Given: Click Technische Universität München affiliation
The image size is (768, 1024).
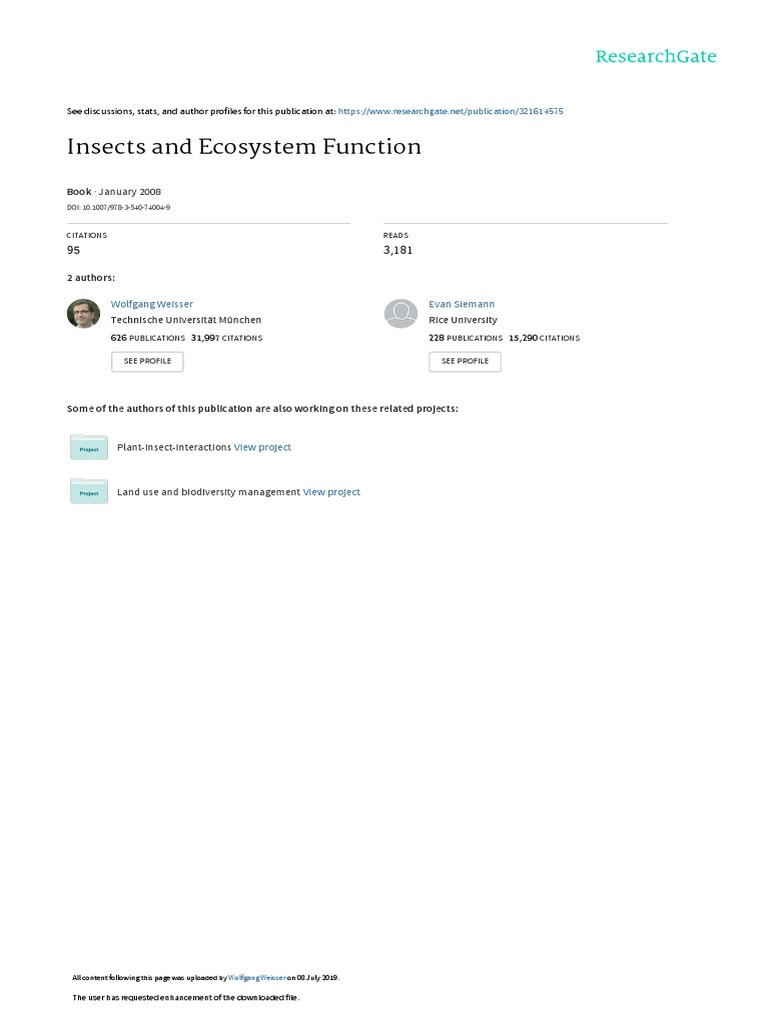Looking at the screenshot, I should (186, 320).
